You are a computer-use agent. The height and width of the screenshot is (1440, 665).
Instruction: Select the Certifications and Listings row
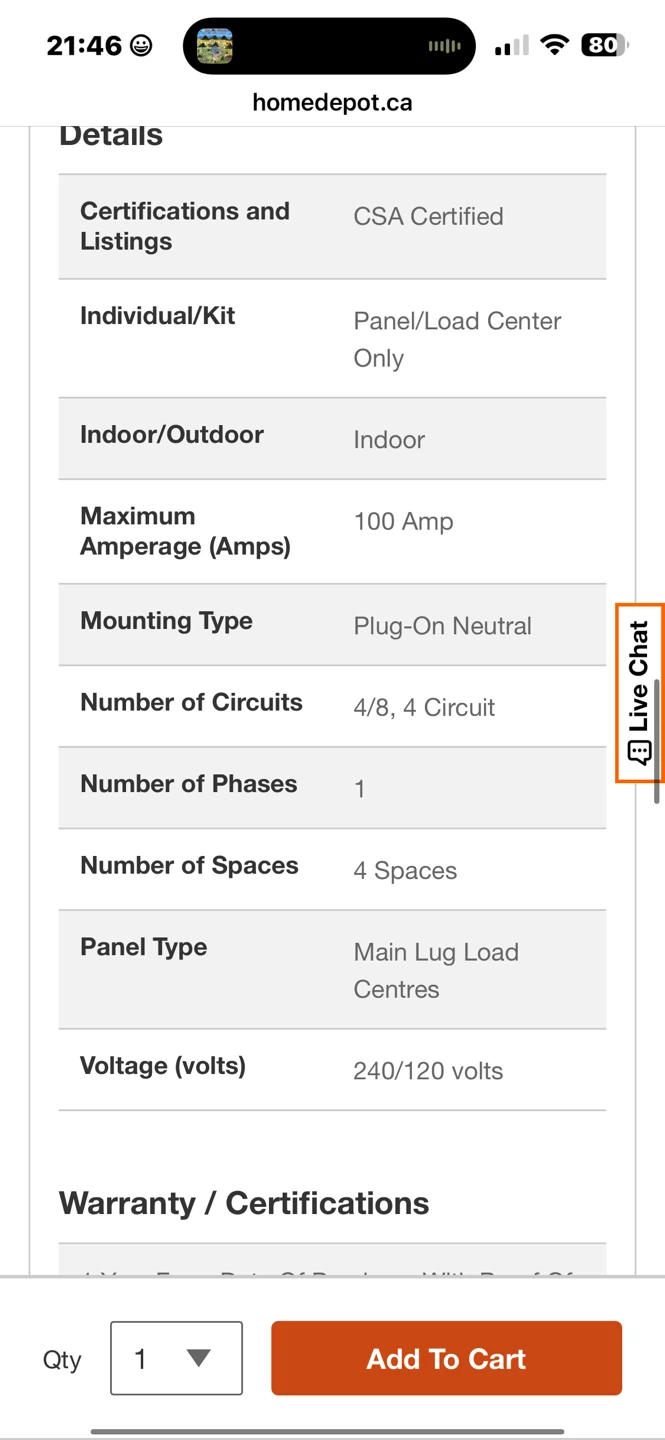tap(332, 227)
